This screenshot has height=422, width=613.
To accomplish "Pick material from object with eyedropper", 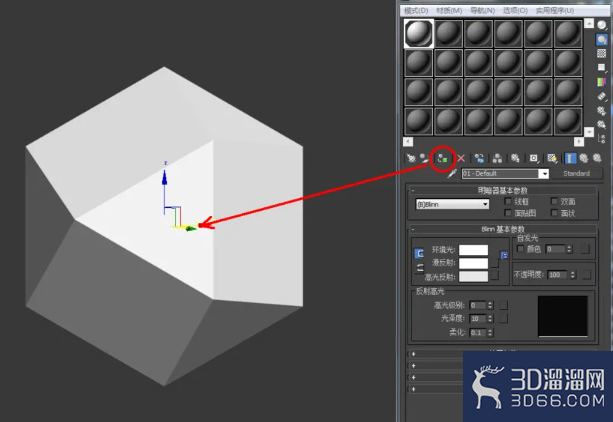I will [452, 173].
